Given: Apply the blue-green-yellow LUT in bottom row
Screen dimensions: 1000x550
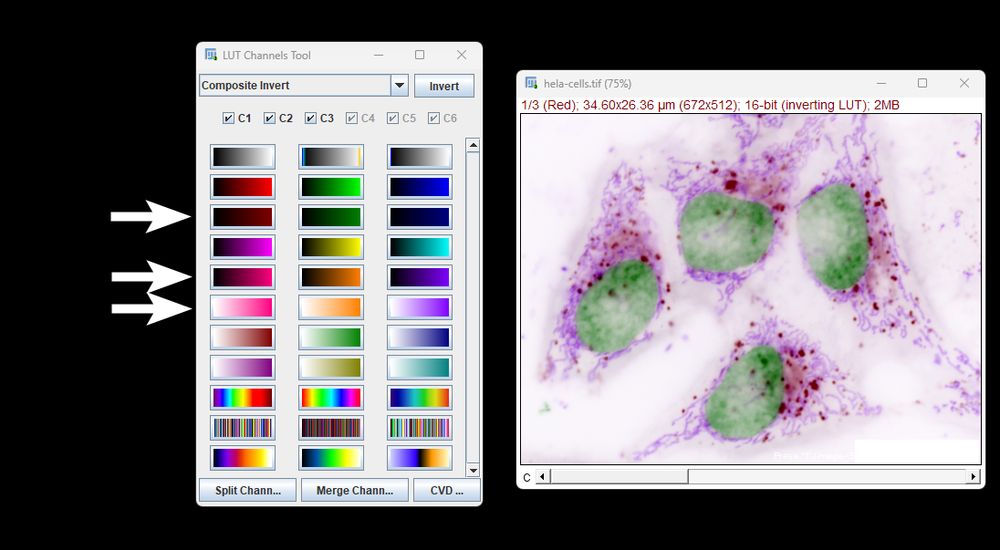Looking at the screenshot, I should [331, 457].
